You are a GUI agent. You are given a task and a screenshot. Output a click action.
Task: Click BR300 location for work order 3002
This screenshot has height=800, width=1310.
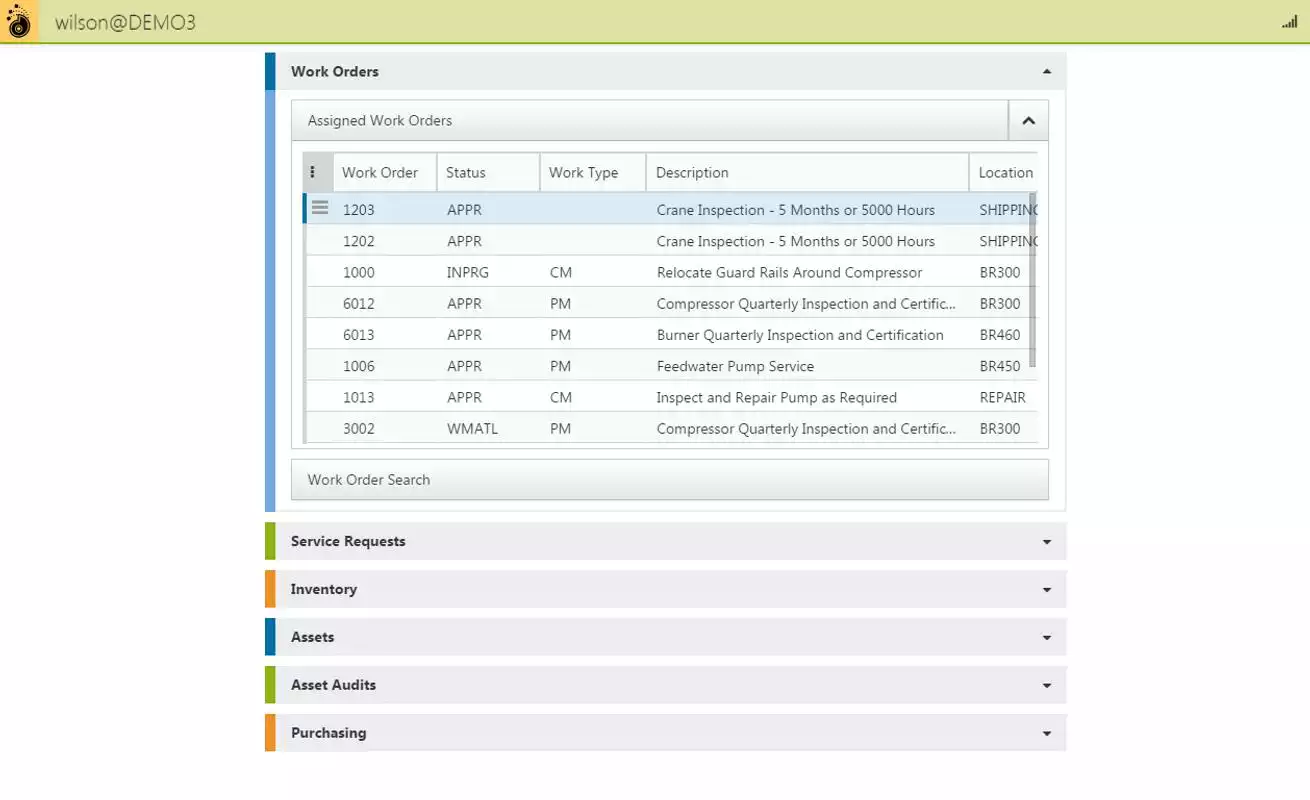click(1000, 428)
